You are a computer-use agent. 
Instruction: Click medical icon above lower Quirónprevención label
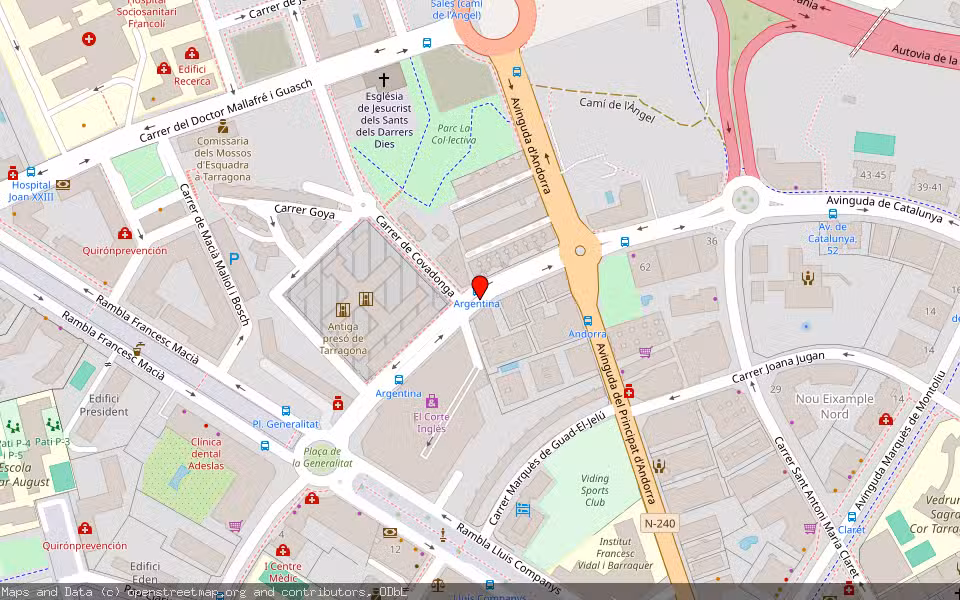point(85,528)
